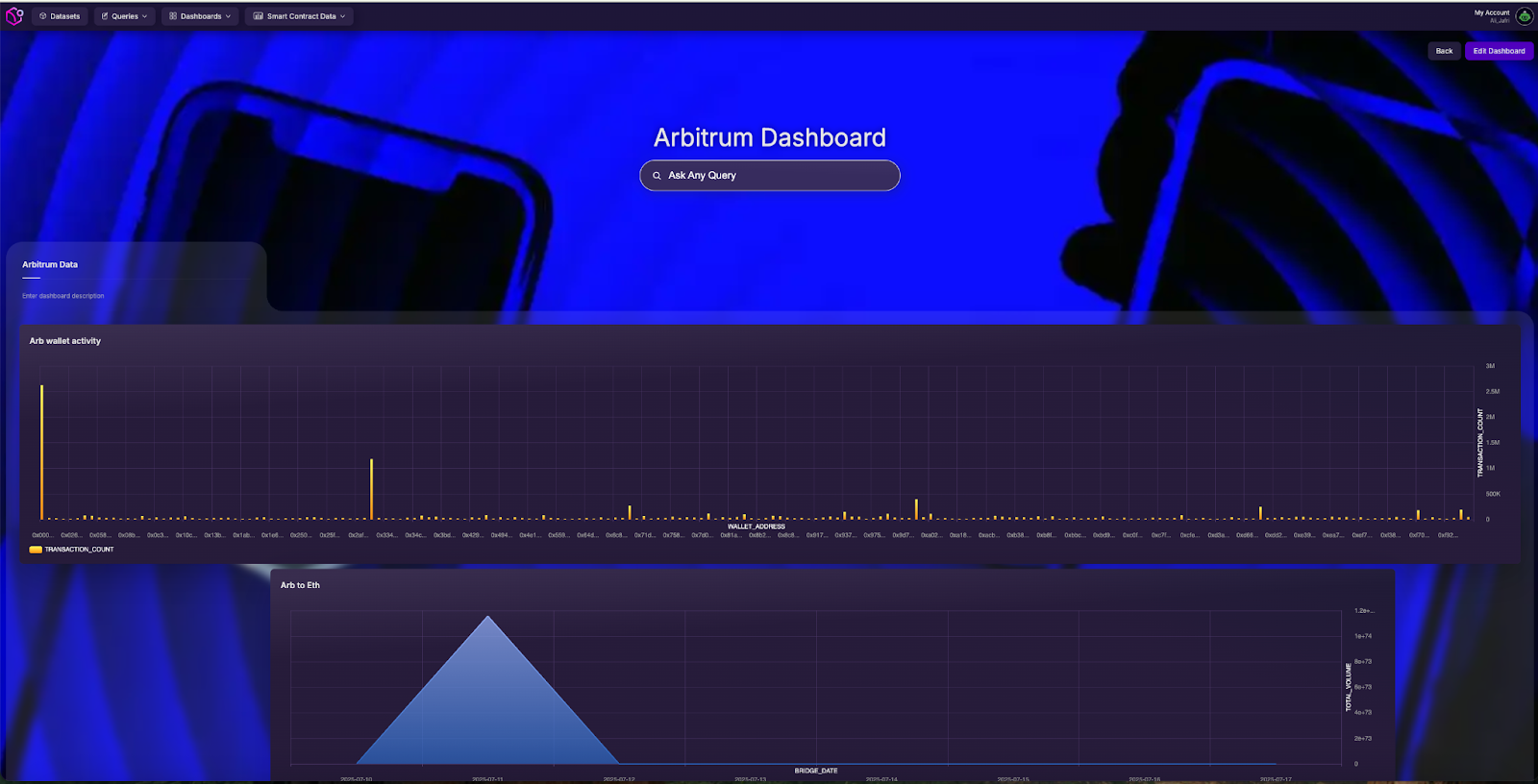Click the 1e+74 y-axis value
1538x784 pixels.
point(1363,636)
